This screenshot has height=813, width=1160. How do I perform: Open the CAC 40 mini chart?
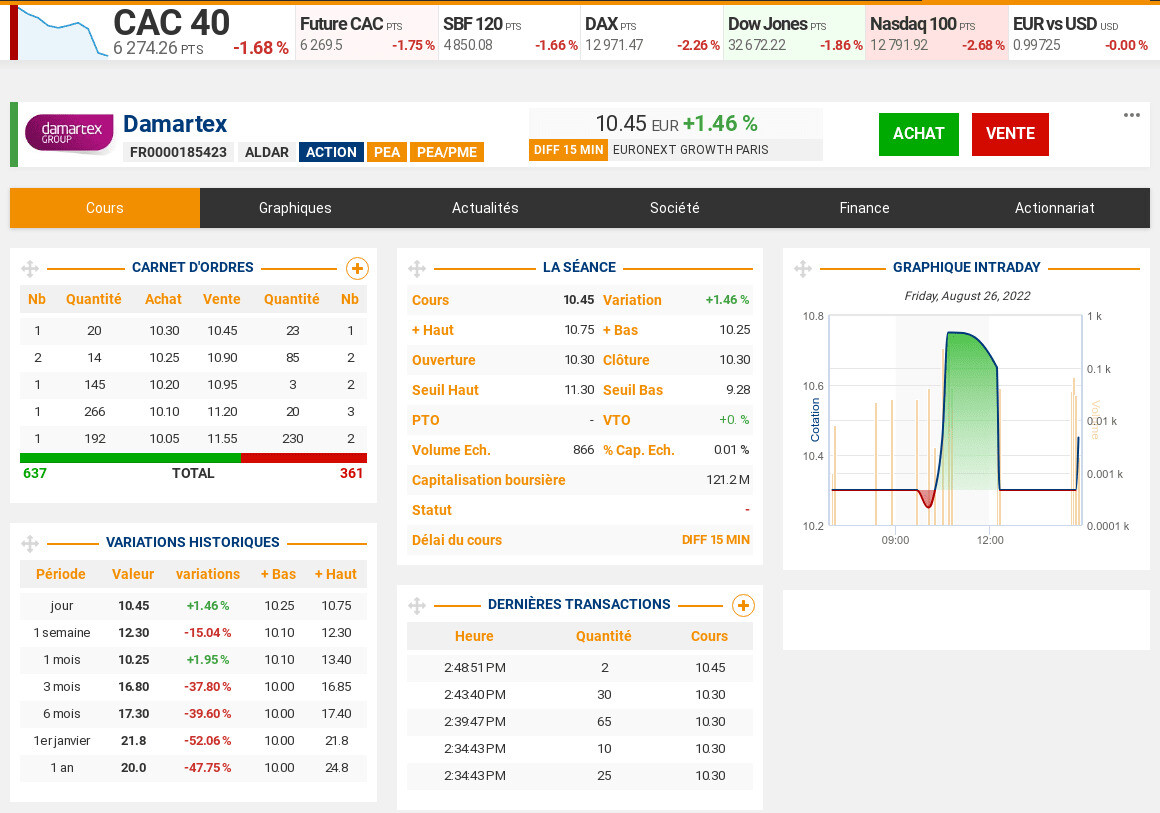[x=63, y=33]
